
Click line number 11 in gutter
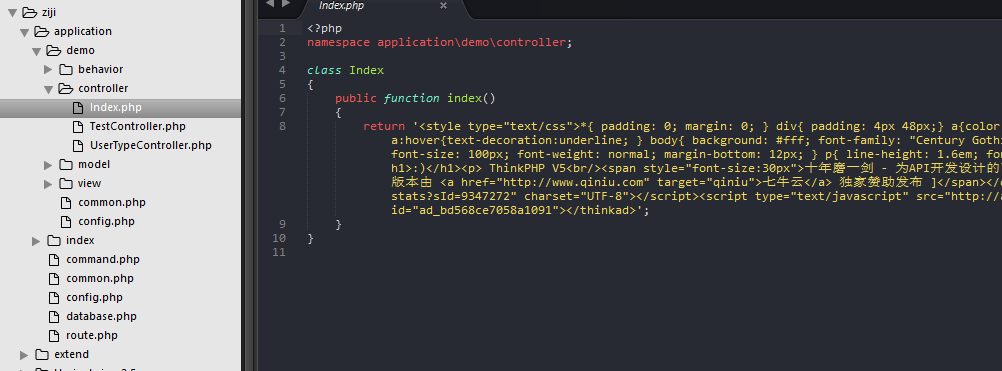tap(279, 252)
